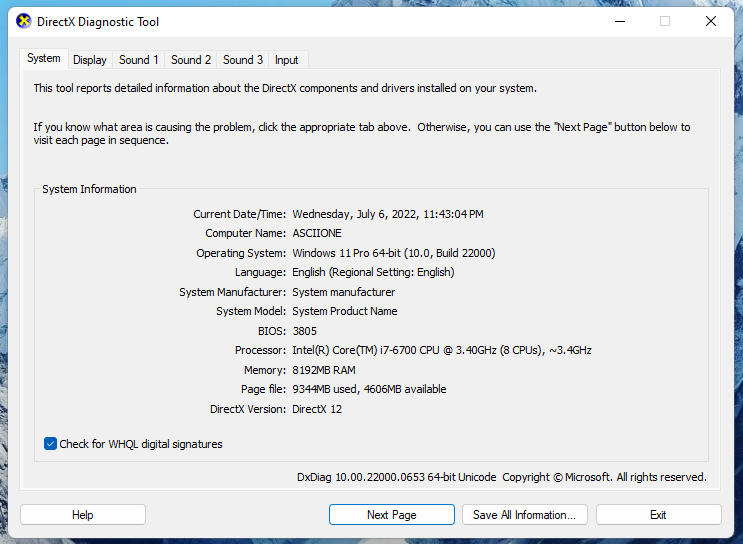This screenshot has height=544, width=743.
Task: Switch to the Display tab
Action: pos(90,60)
